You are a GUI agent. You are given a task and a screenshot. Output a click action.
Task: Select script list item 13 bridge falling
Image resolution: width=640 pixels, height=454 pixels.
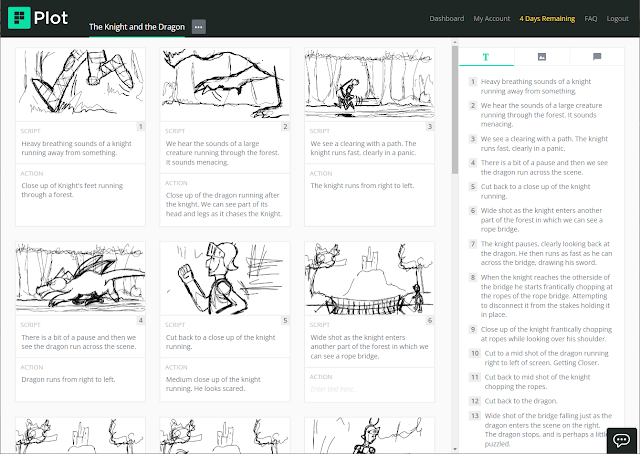pos(541,430)
